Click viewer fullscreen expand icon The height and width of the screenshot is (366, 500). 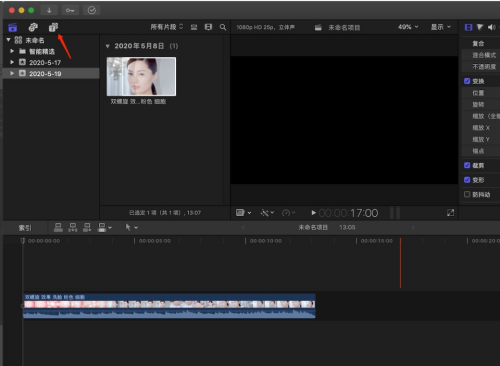450,213
